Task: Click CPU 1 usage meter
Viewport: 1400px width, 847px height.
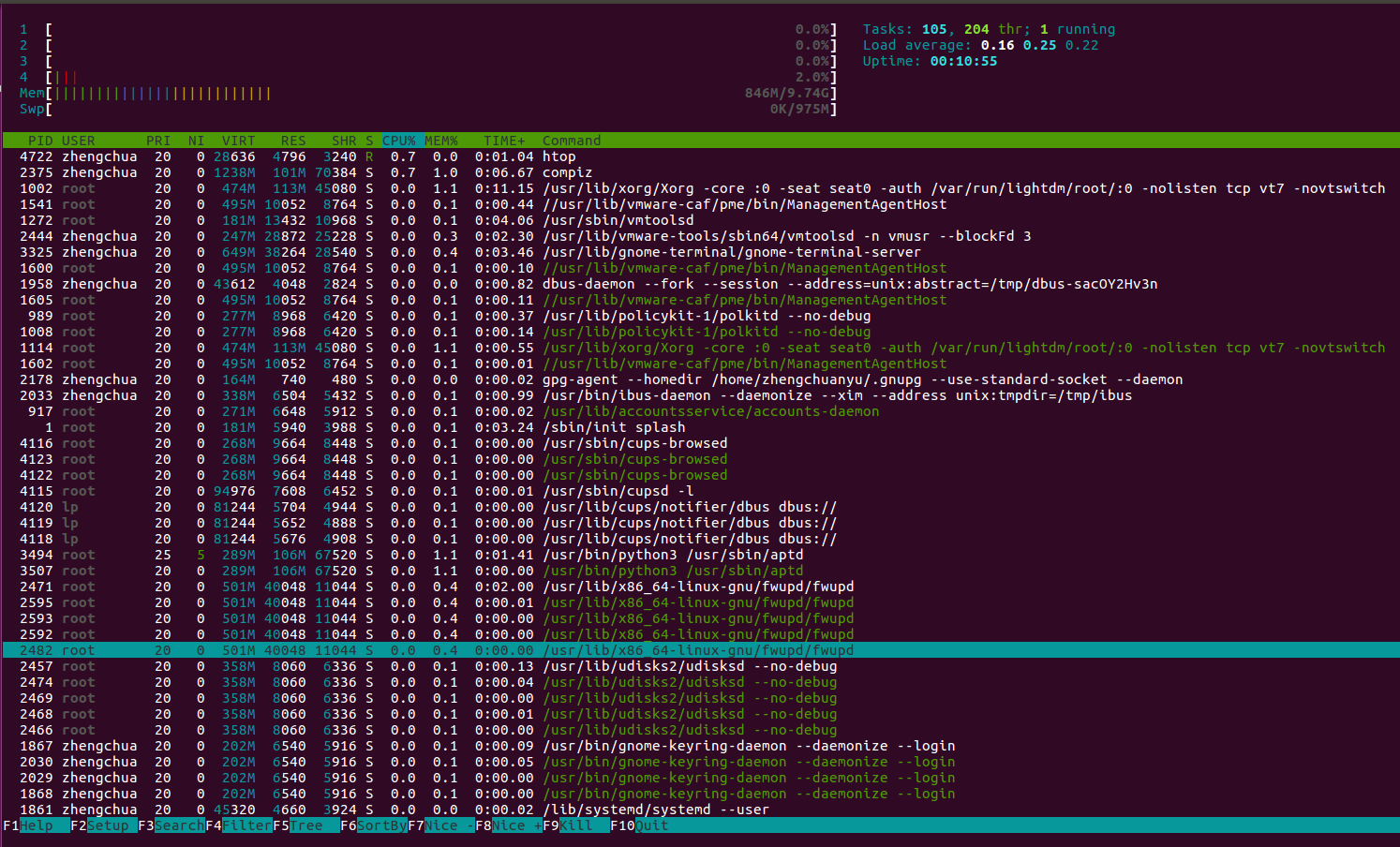Action: (x=428, y=29)
